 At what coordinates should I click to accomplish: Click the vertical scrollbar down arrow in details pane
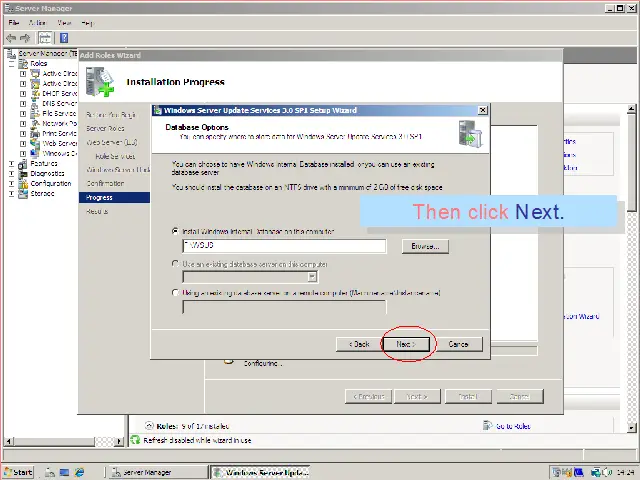pos(631,428)
